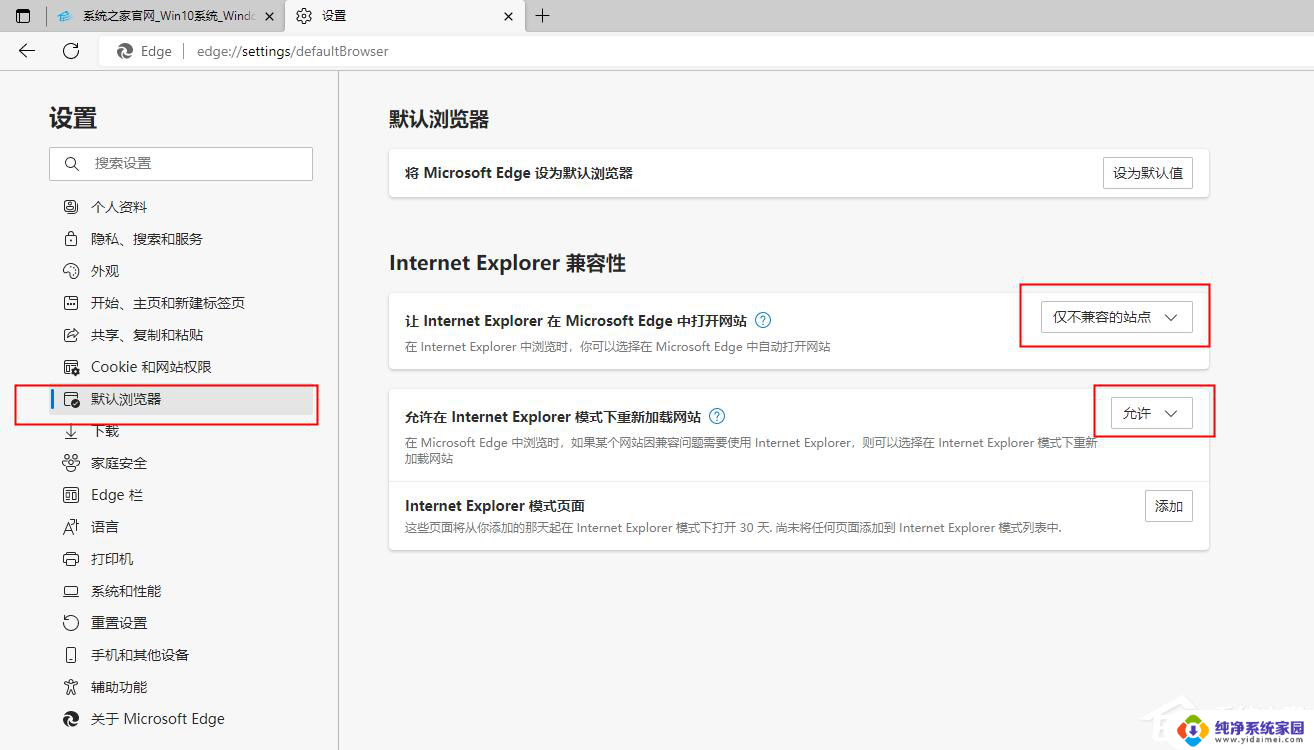The image size is (1314, 750).
Task: Click the family icon beside 家庭安全
Action: pos(71,463)
